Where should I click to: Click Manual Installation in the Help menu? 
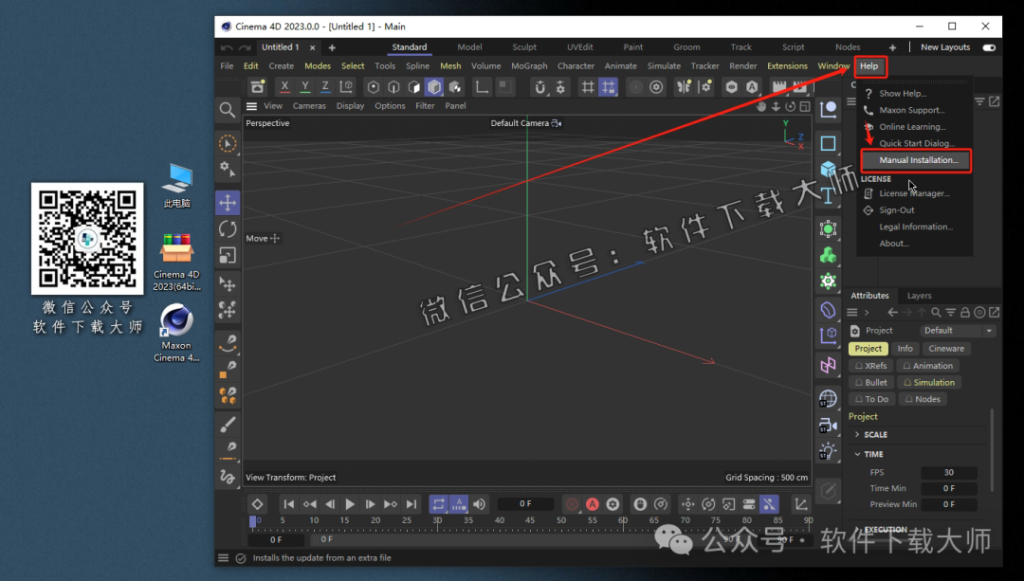click(x=916, y=160)
